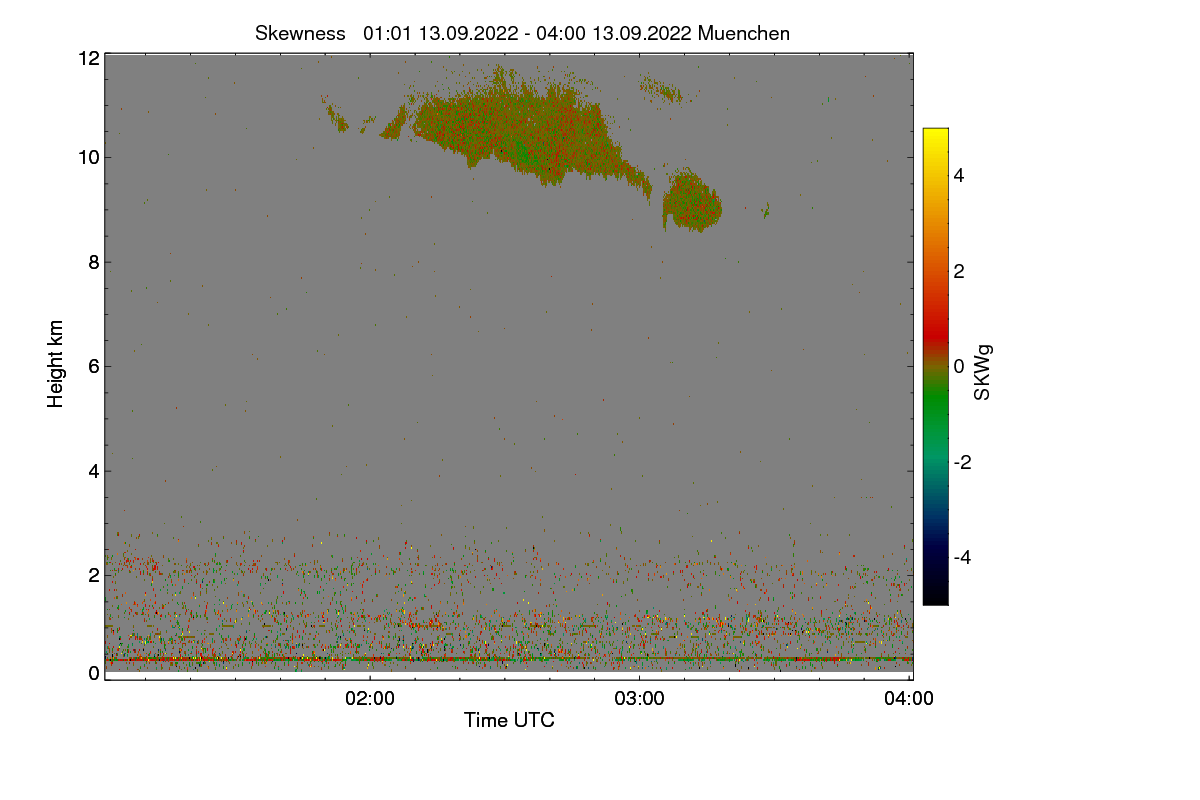Image resolution: width=1200 pixels, height=800 pixels.
Task: Click the small round cloud blob after 03:00
Action: (x=691, y=202)
